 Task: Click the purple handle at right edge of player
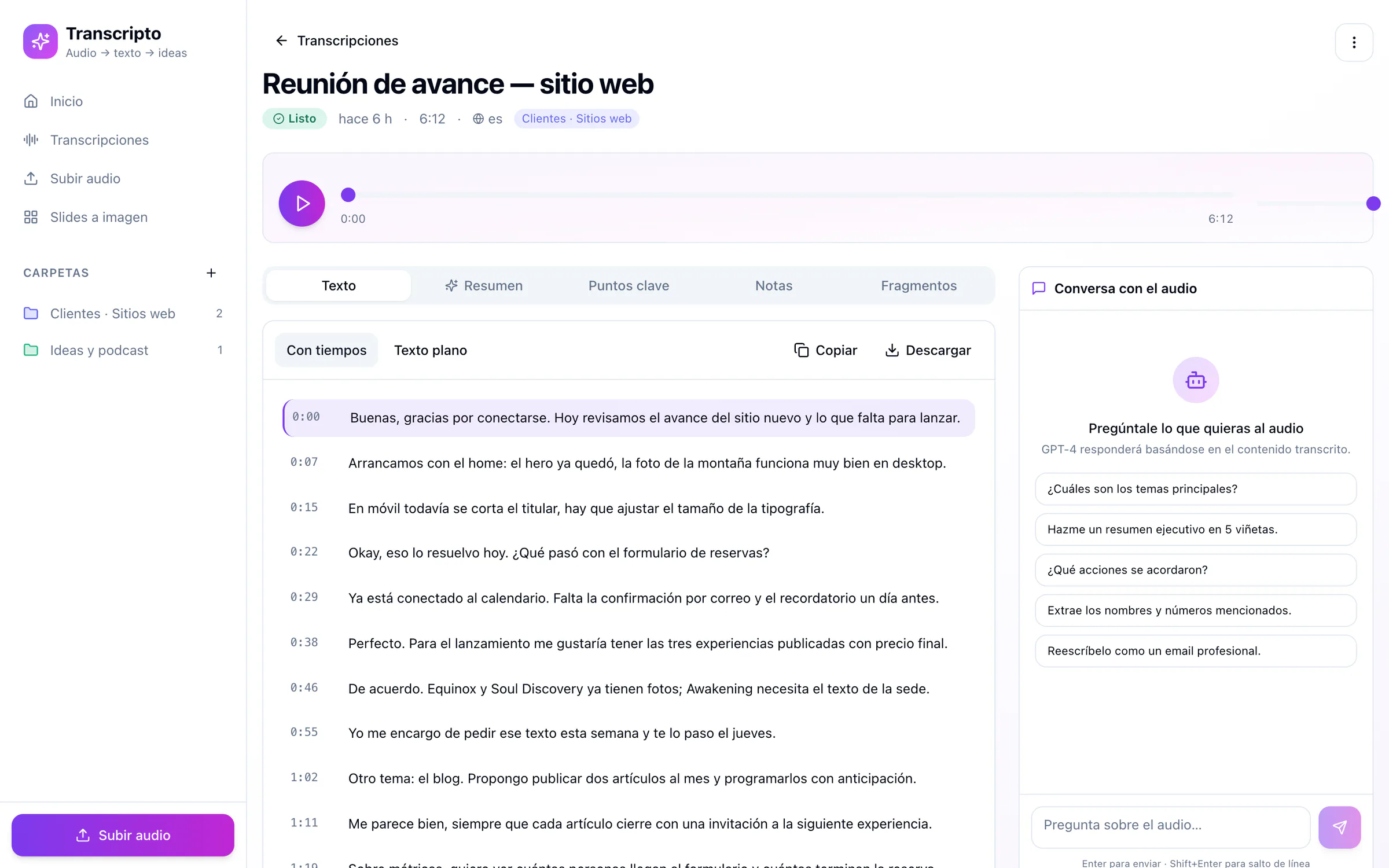click(1373, 203)
